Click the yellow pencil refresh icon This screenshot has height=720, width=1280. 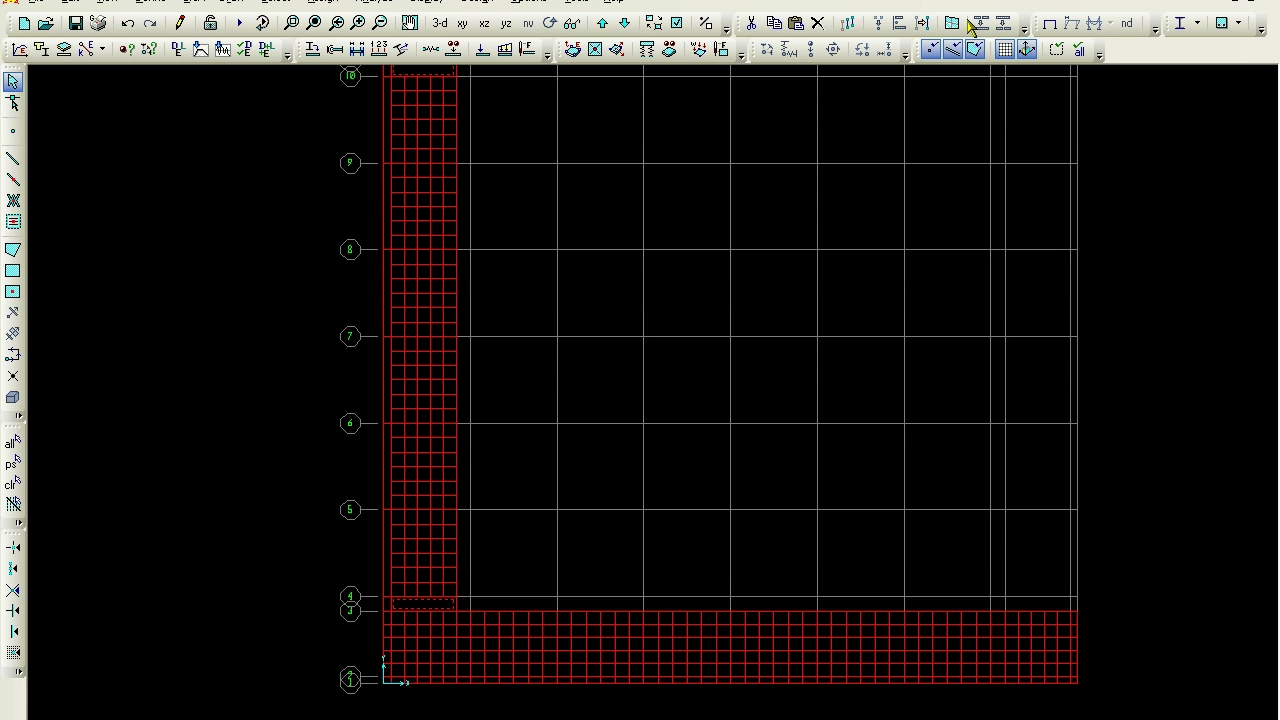180,23
